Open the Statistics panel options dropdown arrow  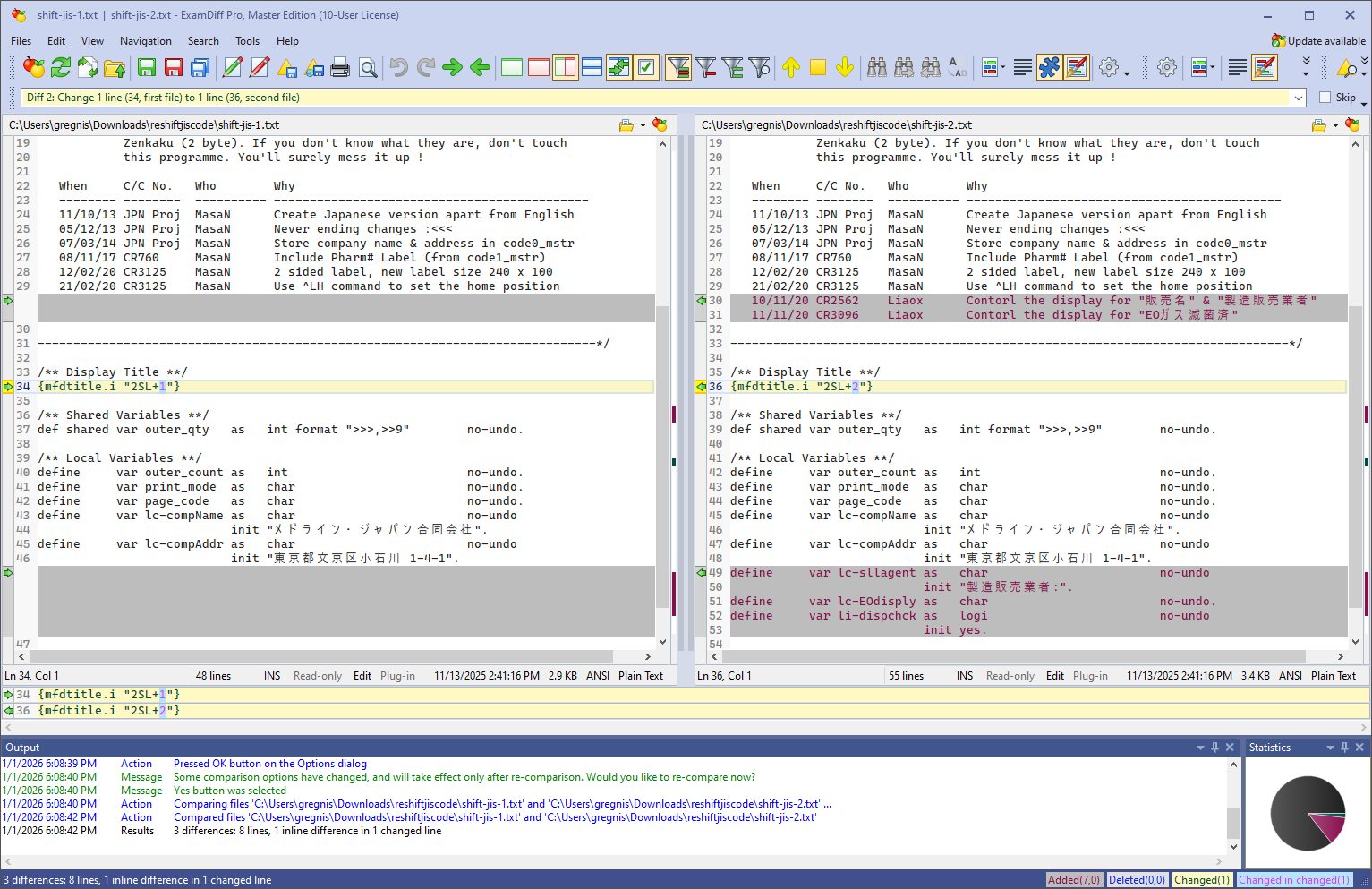[x=1330, y=748]
